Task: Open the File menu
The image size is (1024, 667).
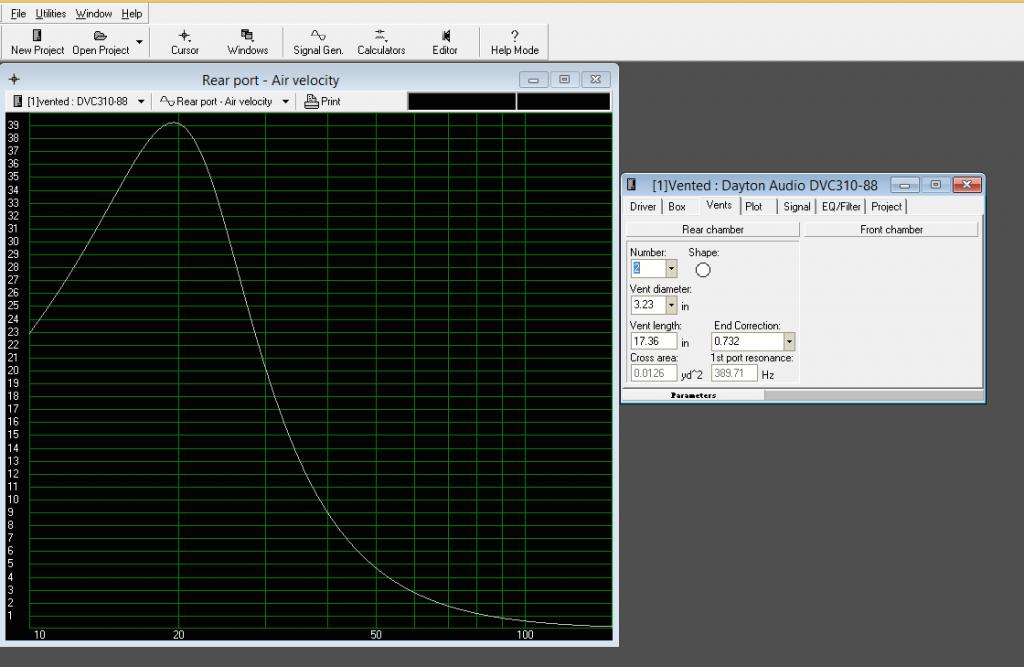Action: (x=18, y=14)
